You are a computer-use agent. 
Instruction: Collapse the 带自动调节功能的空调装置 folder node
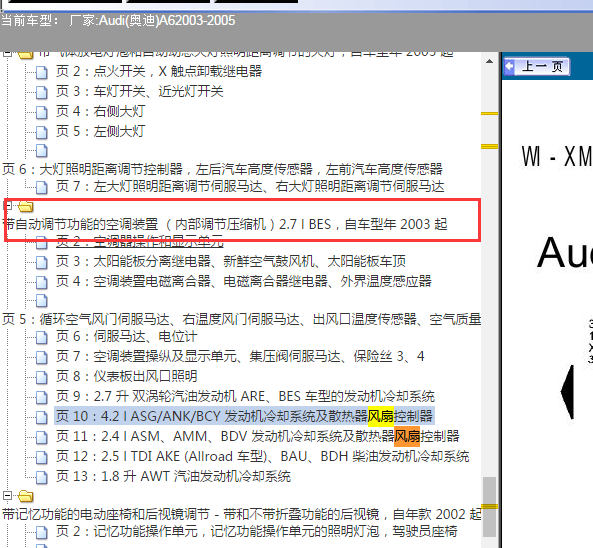[x=8, y=206]
